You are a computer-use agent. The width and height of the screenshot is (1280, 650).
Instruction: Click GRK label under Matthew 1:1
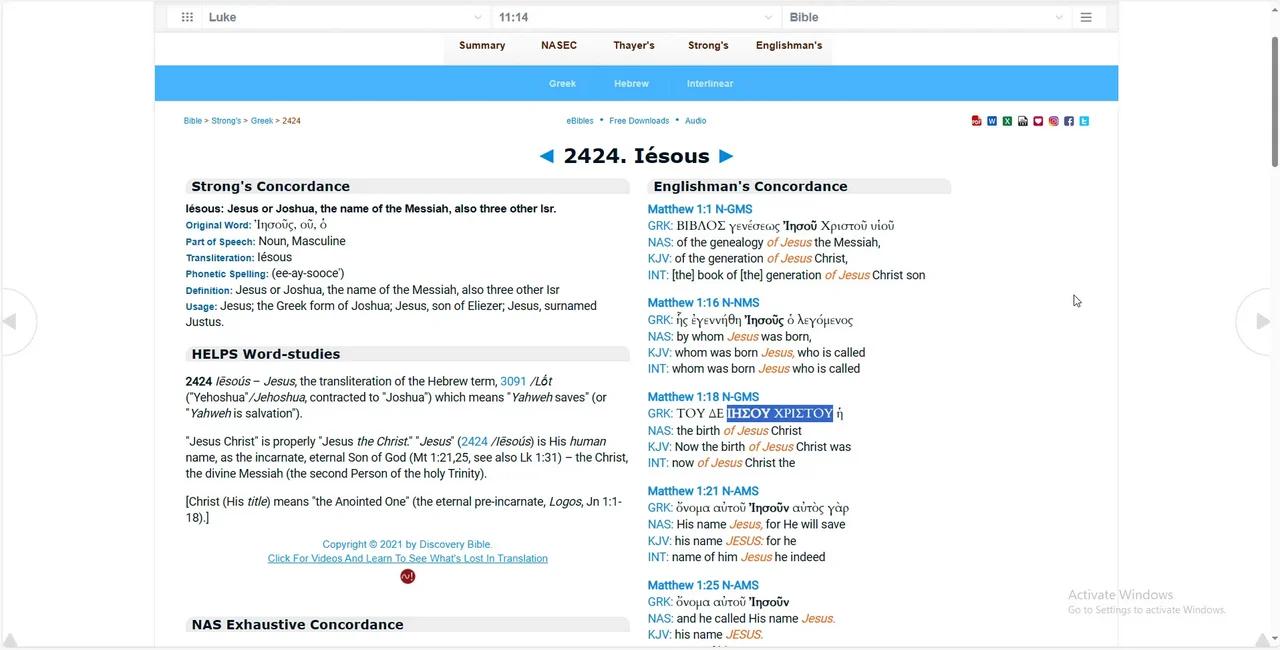[x=660, y=226]
